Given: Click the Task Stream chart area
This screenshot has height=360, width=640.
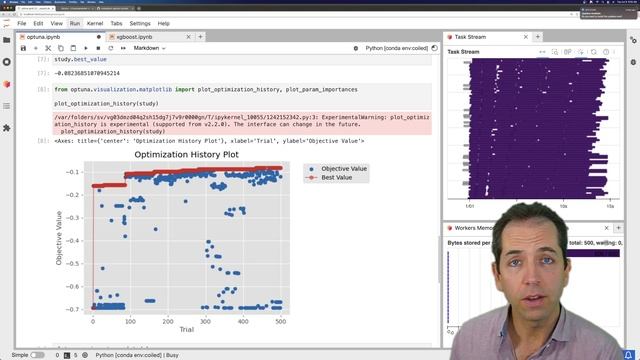Looking at the screenshot, I should point(533,129).
